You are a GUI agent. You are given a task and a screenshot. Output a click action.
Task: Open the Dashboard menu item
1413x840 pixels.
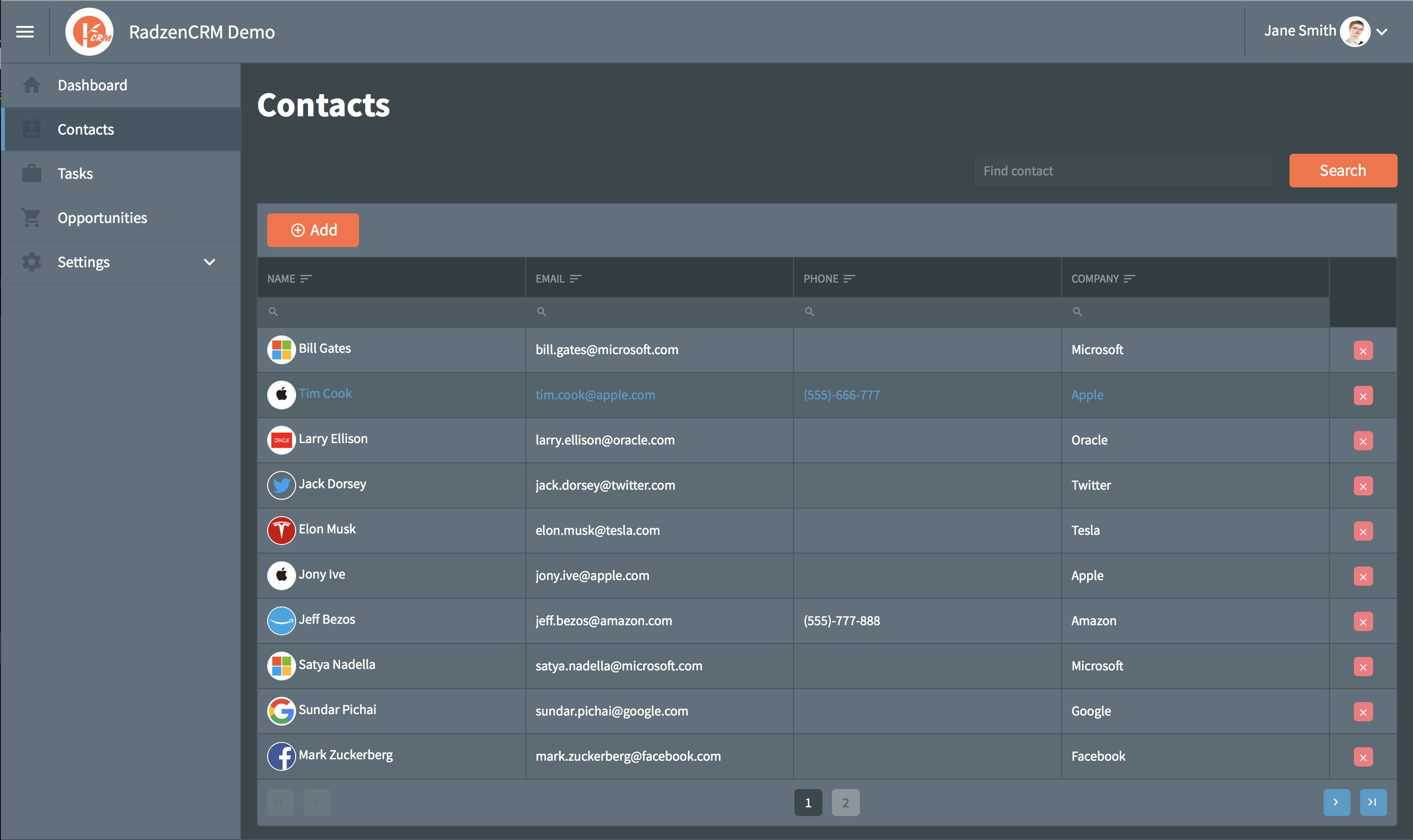coord(121,85)
